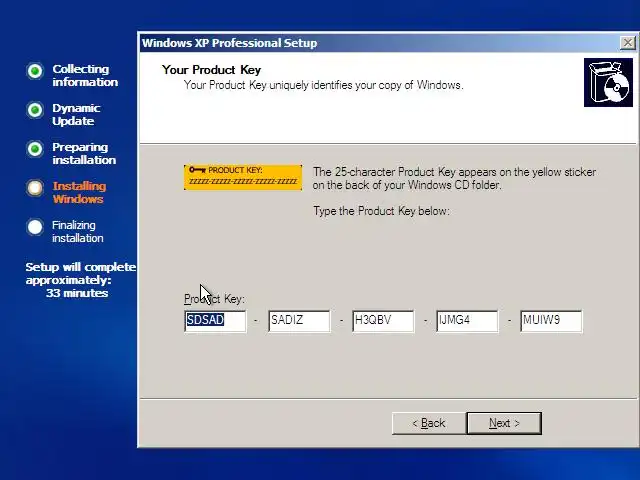
Task: Click the 'Collecting information' label
Action: [x=85, y=75]
